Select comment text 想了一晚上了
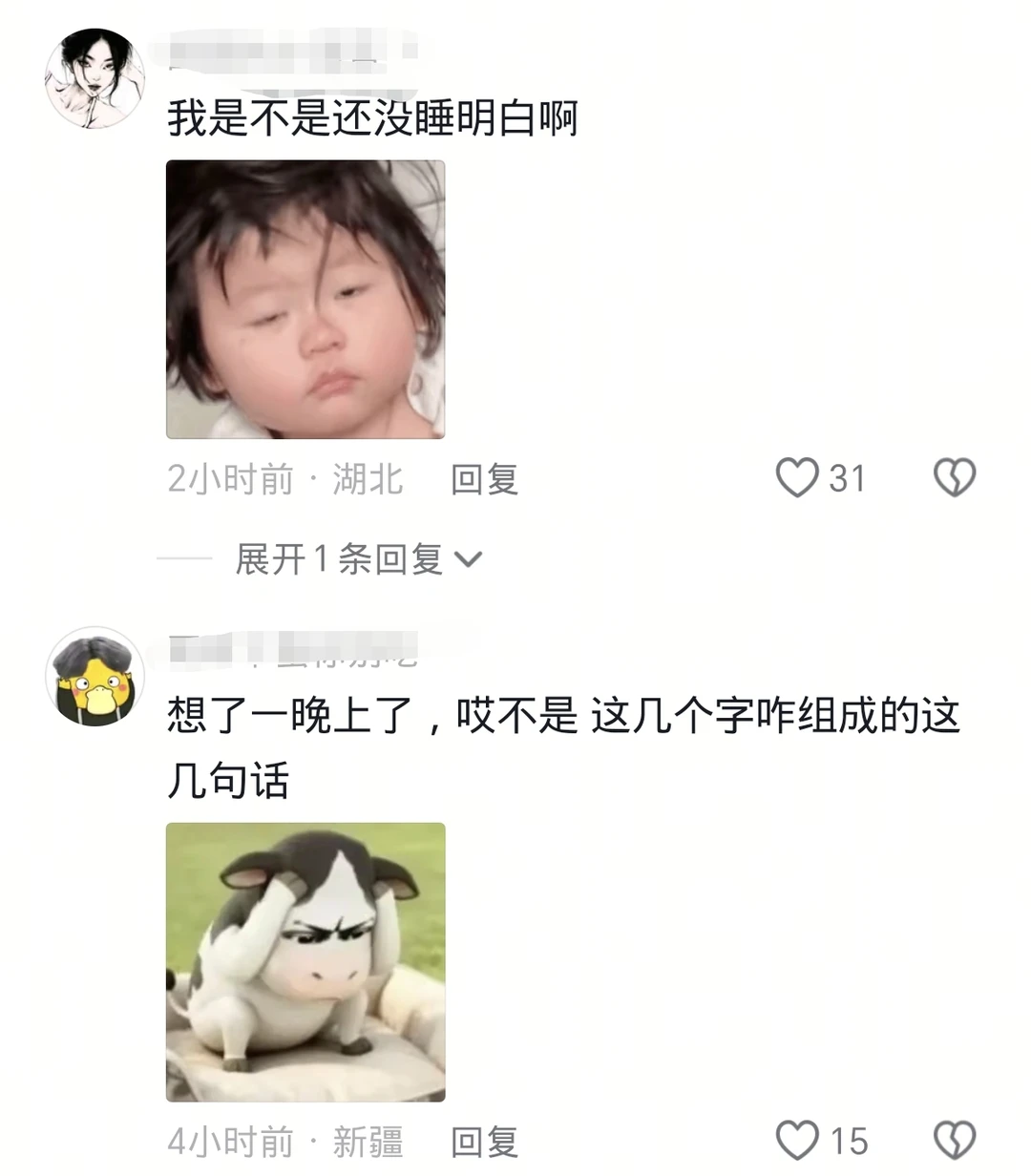This screenshot has width=1031, height=1176. (x=289, y=716)
